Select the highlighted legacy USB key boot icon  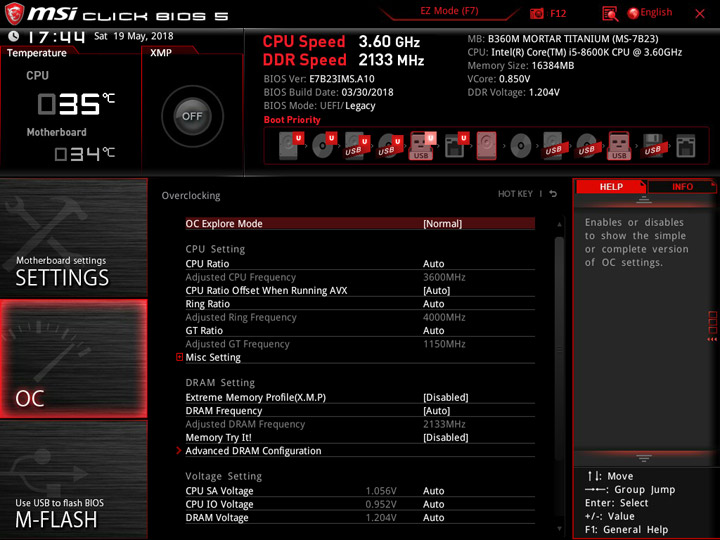(x=619, y=146)
